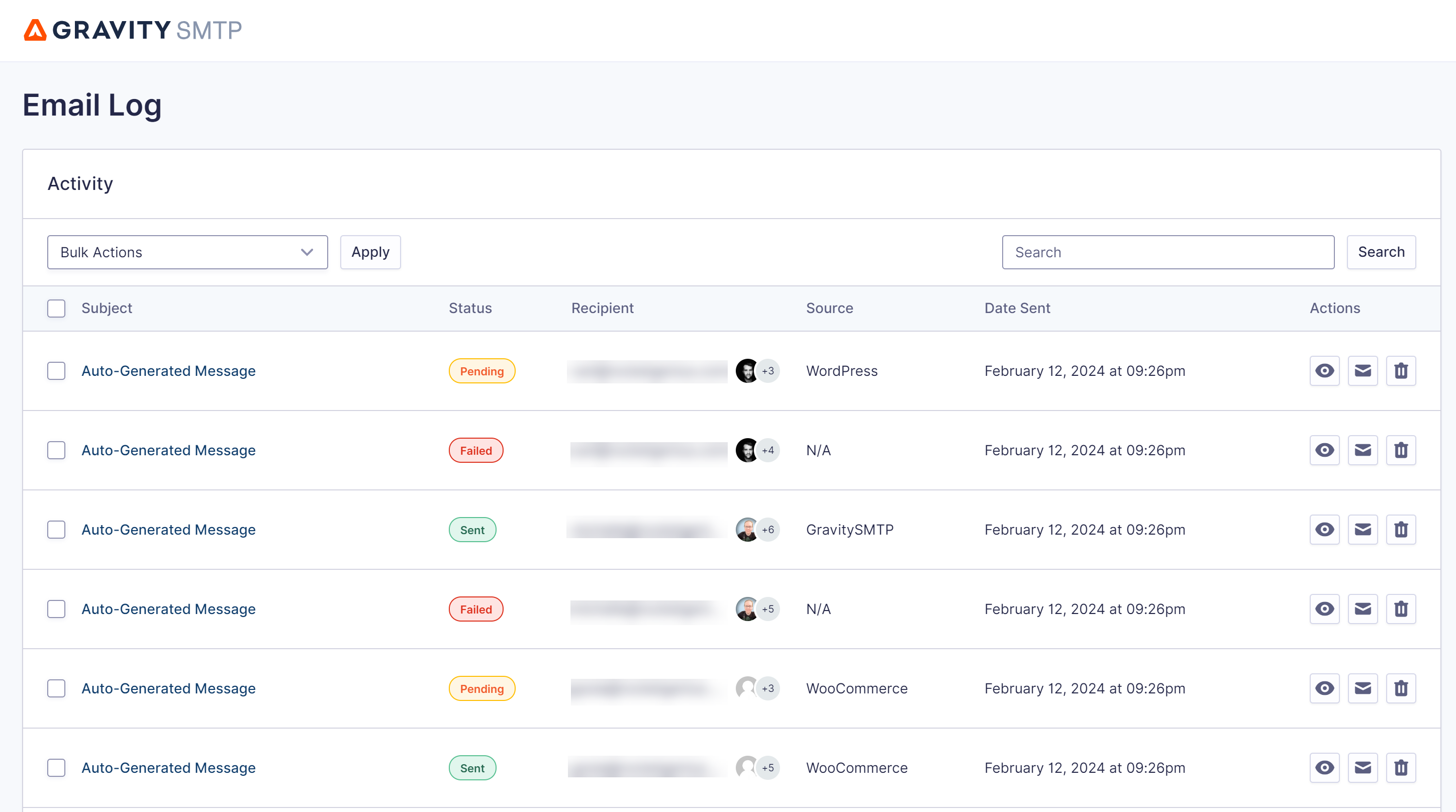Viewport: 1456px width, 812px height.
Task: Delete the failed email with +4 recipients
Action: tap(1401, 450)
